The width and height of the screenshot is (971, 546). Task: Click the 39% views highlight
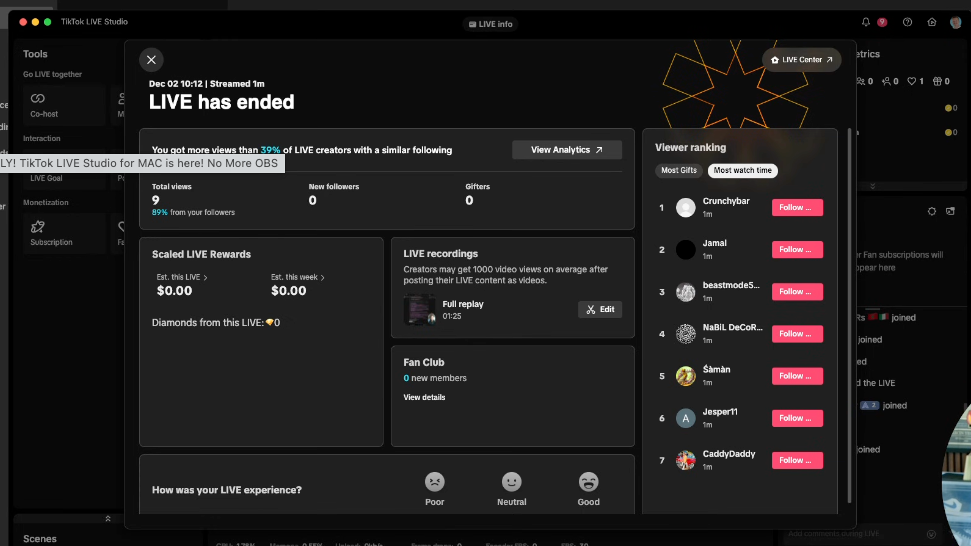click(x=270, y=150)
